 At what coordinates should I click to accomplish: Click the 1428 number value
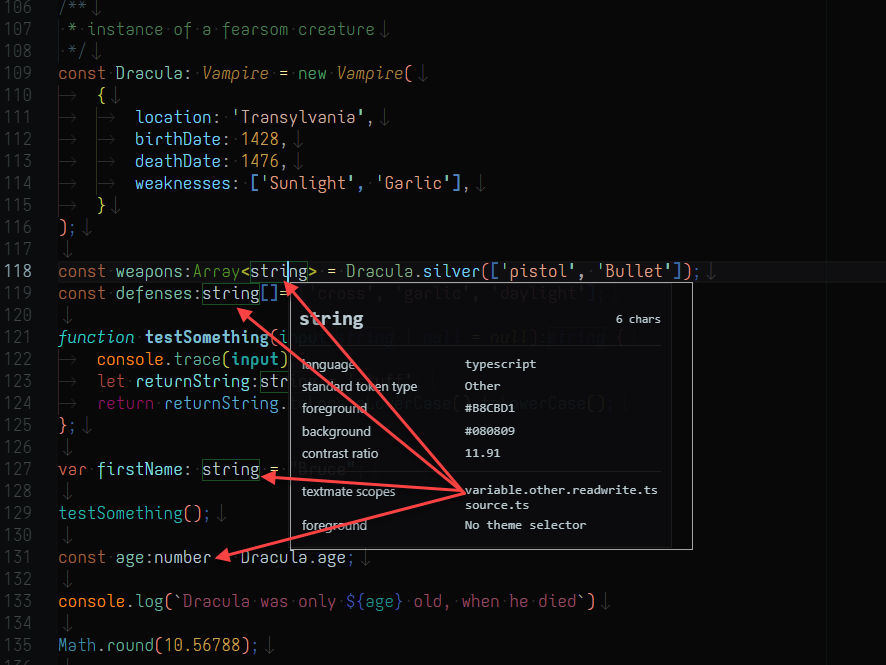tap(260, 139)
